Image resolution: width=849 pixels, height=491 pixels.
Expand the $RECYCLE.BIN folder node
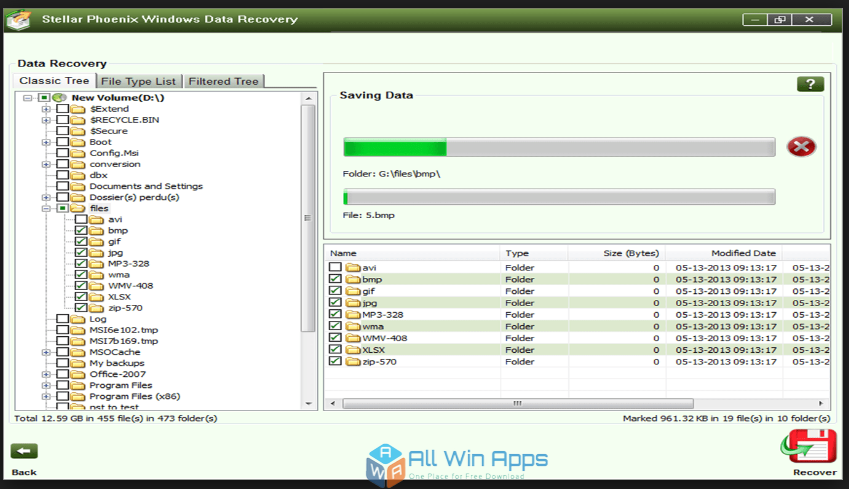pyautogui.click(x=46, y=120)
